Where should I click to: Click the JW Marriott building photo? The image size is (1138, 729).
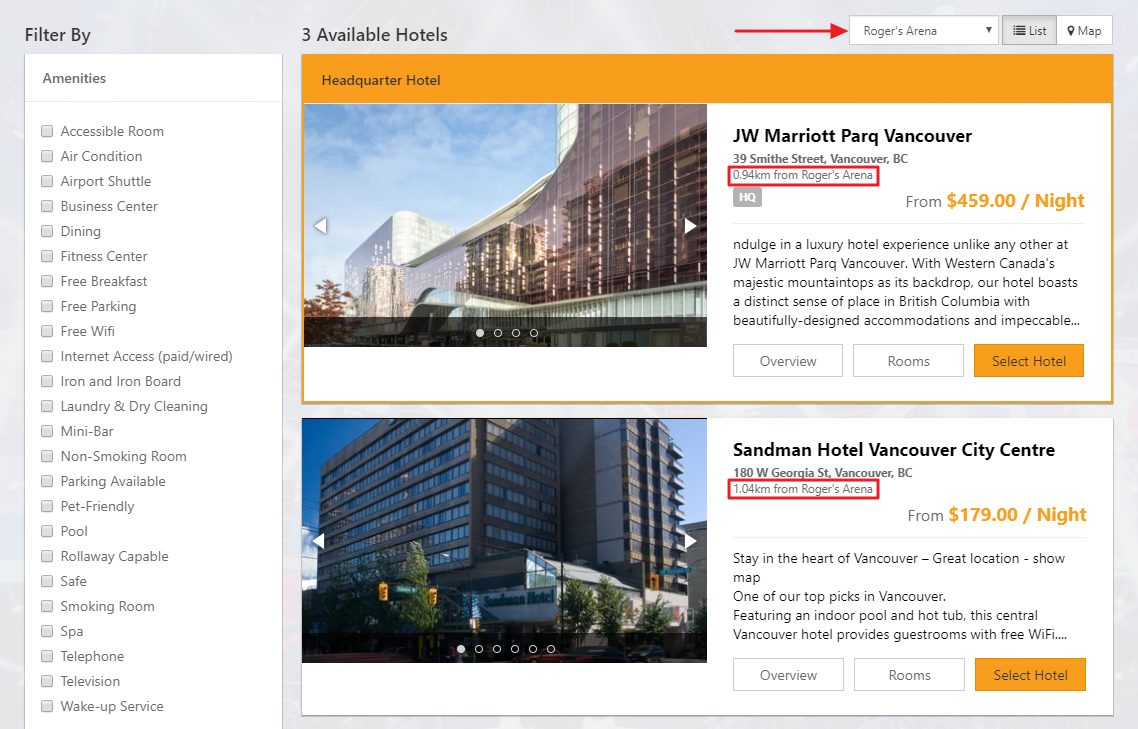click(505, 225)
